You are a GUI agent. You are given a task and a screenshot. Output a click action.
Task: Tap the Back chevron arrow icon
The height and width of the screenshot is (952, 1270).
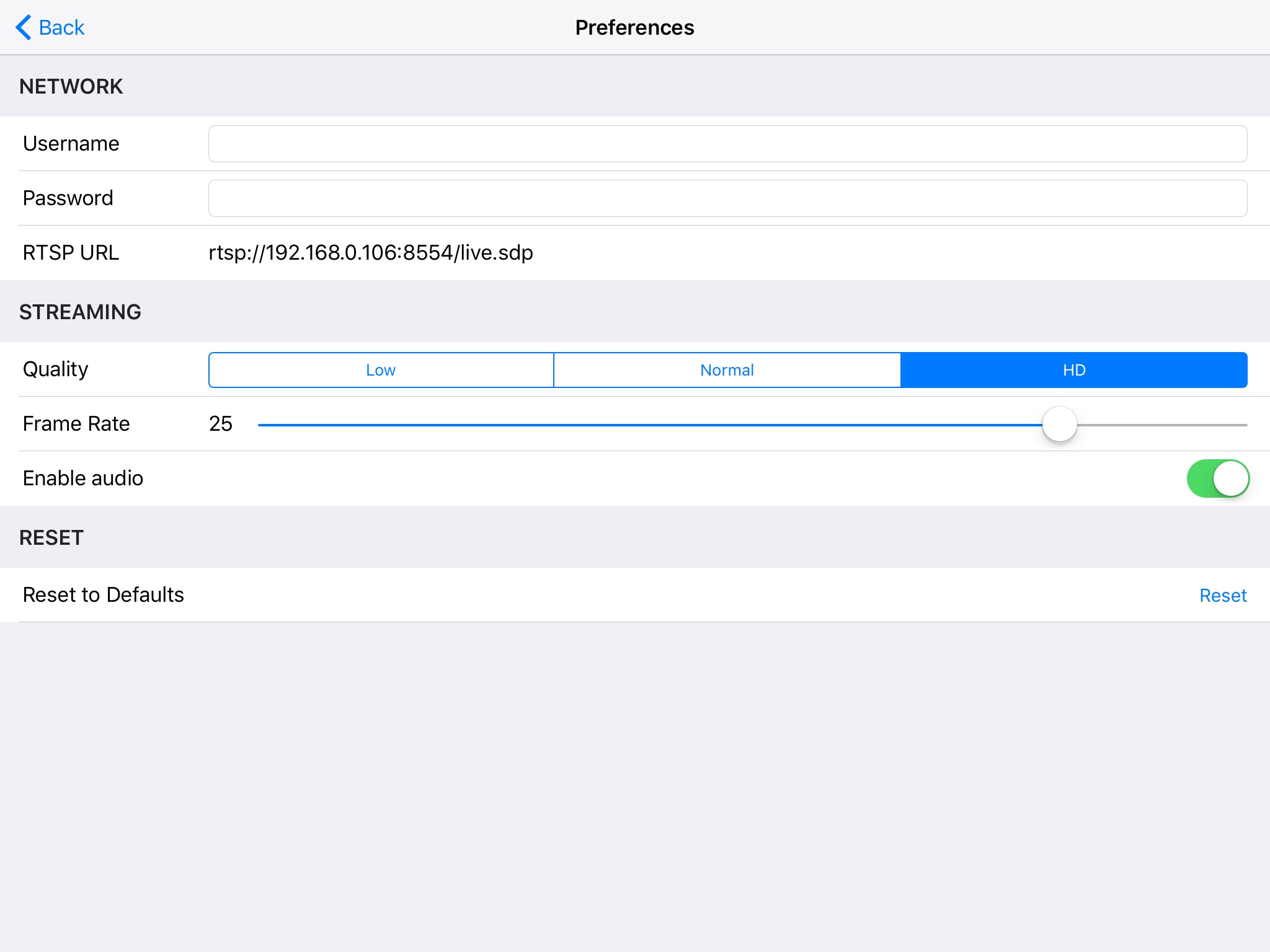(x=24, y=27)
